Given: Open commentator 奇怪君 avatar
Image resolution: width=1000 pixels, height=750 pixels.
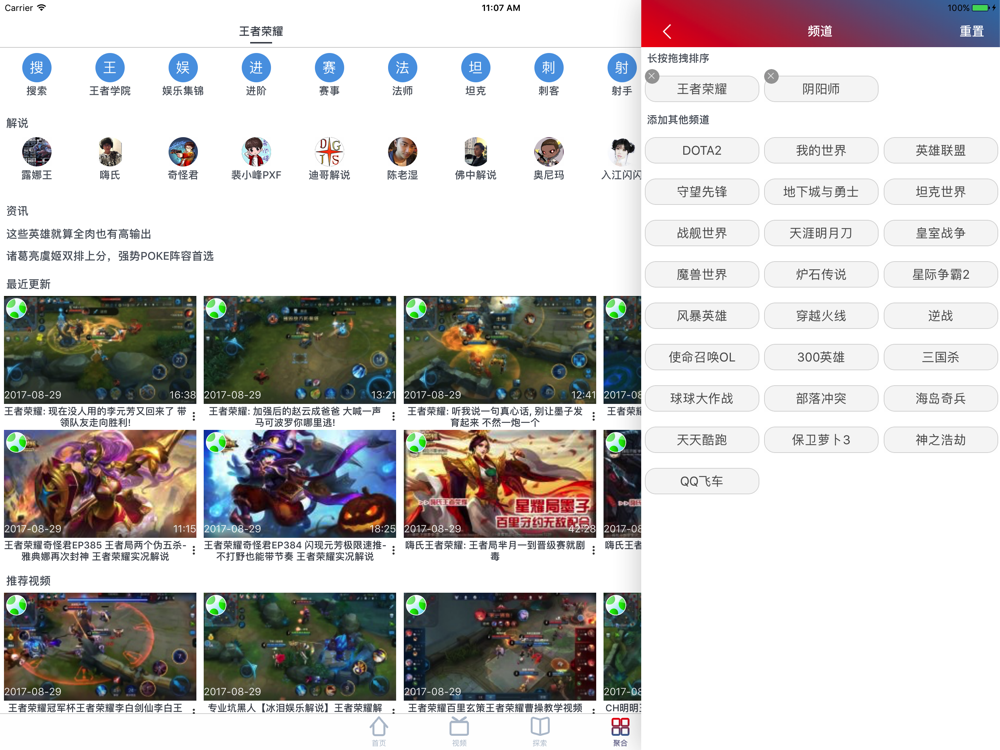Looking at the screenshot, I should pyautogui.click(x=183, y=152).
